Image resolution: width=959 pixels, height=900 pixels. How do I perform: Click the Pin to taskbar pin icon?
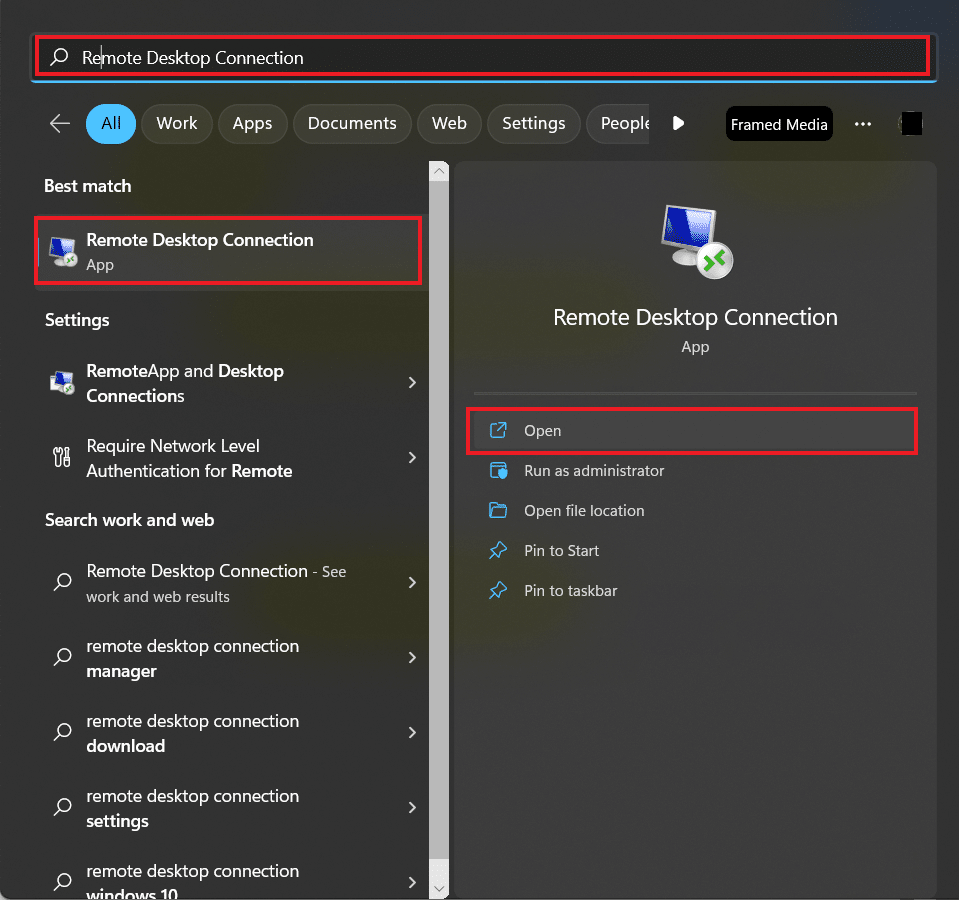click(498, 591)
